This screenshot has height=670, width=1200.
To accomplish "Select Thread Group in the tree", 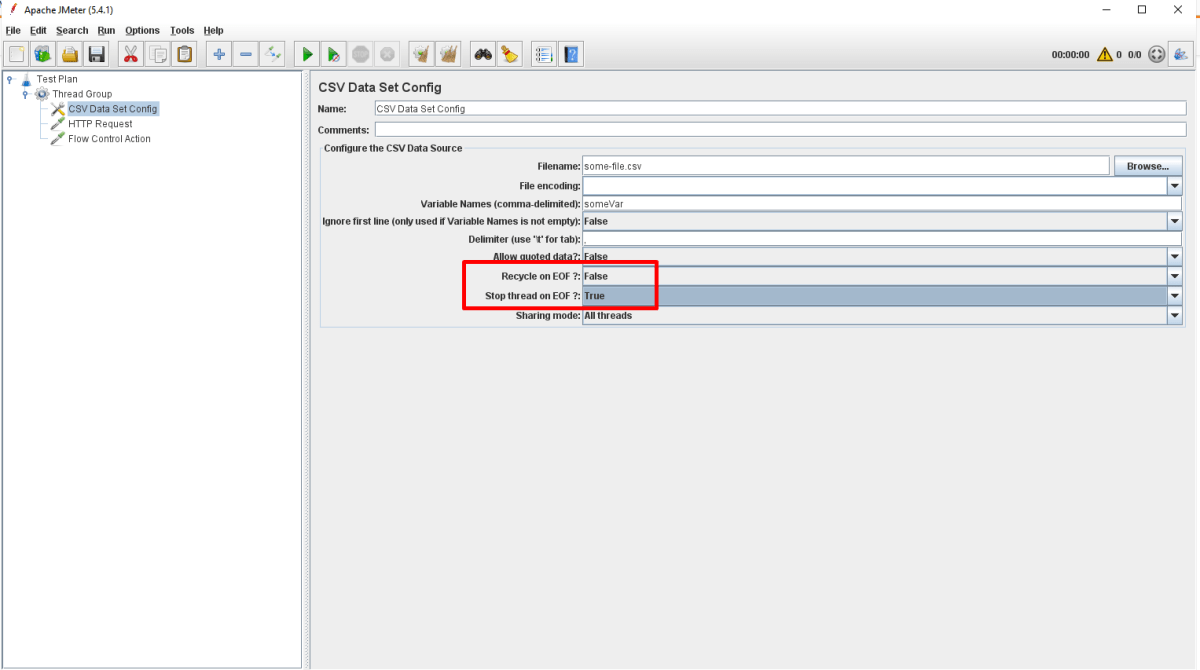I will coord(82,94).
